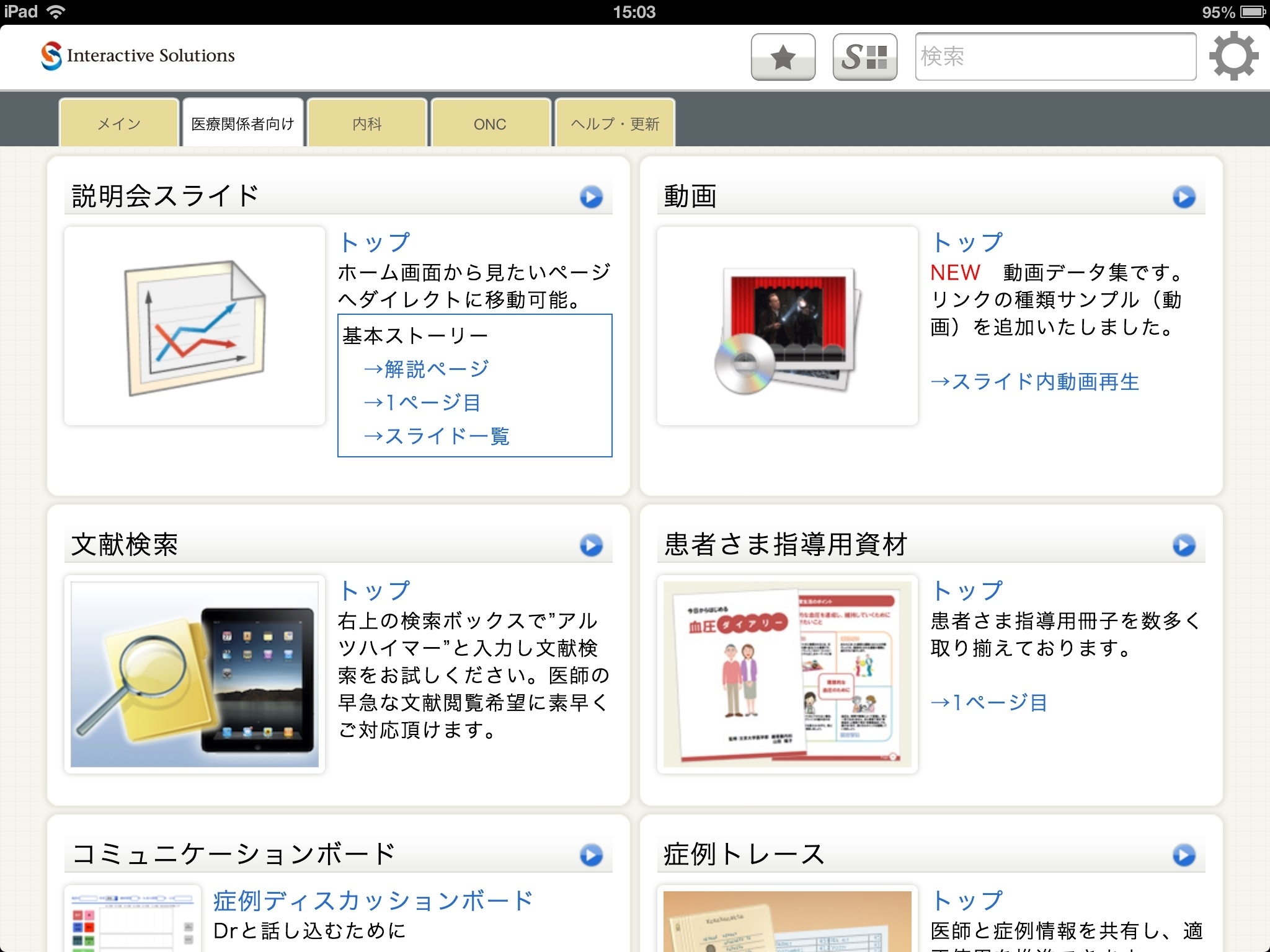Open the discussion board thumbnail
The image size is (1270, 952).
coord(133,919)
